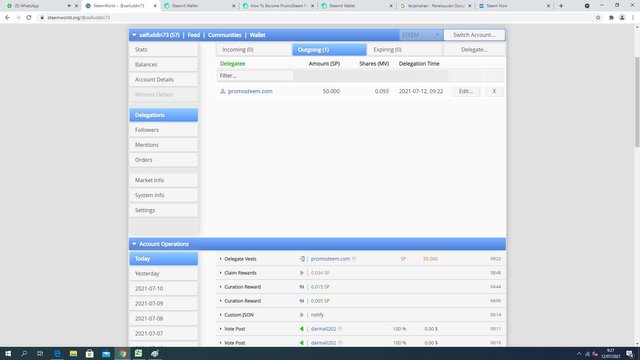The width and height of the screenshot is (640, 360).
Task: Click the Delegate... button
Action: 474,49
